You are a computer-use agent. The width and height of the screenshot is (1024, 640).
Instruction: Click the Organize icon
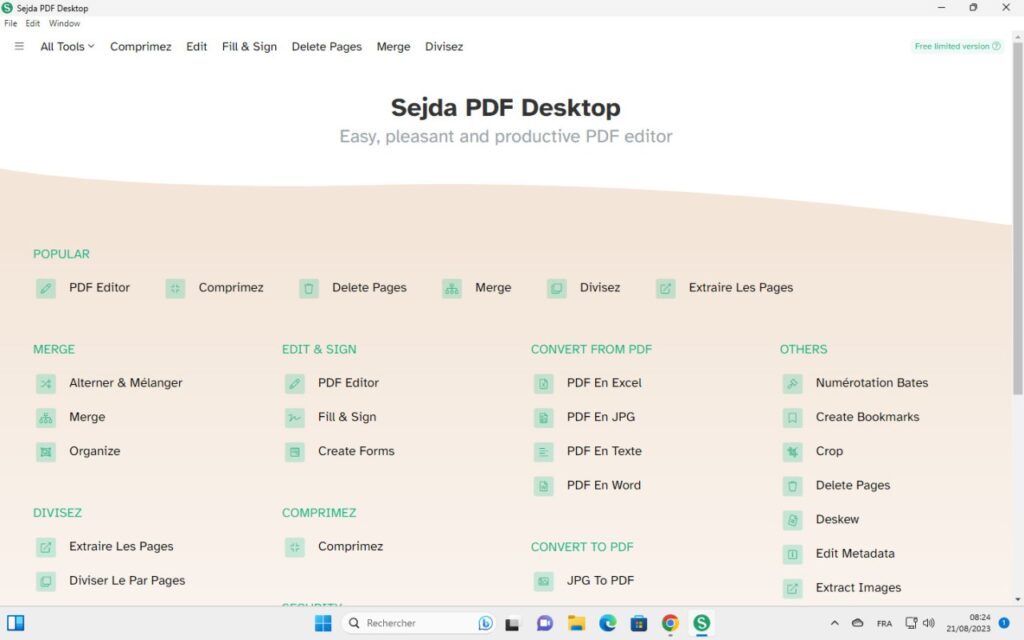[x=46, y=451]
